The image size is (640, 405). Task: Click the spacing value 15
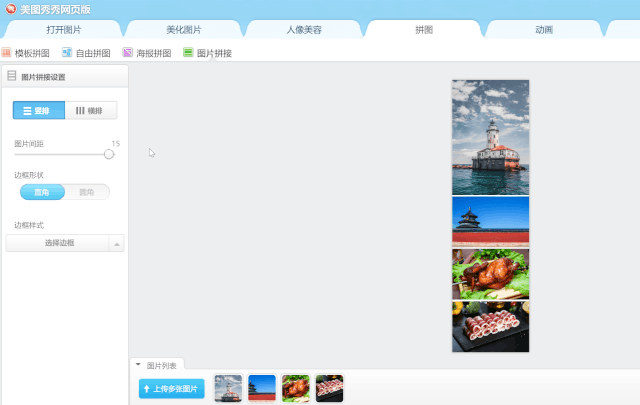[x=116, y=144]
